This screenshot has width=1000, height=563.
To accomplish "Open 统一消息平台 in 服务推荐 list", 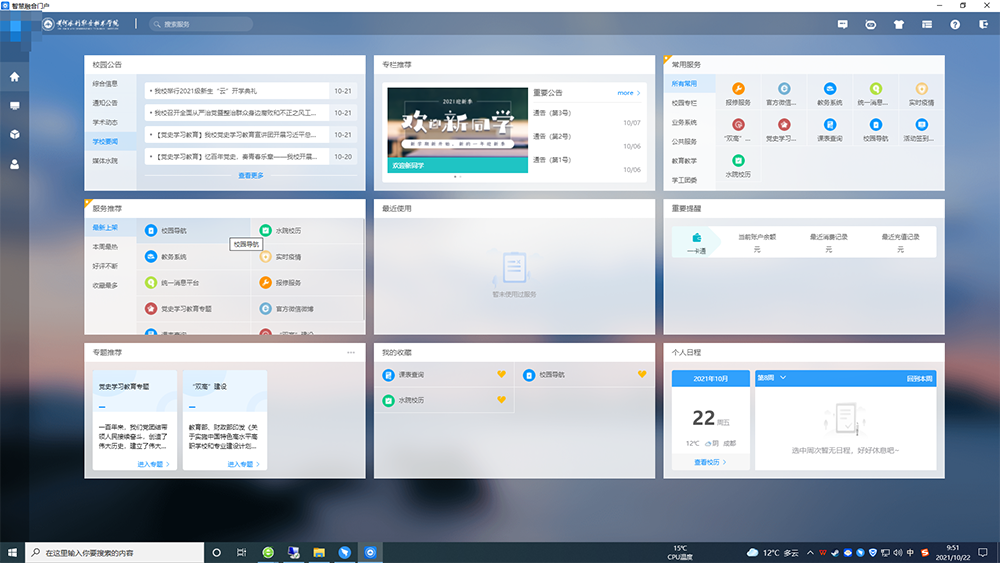I will [x=179, y=283].
